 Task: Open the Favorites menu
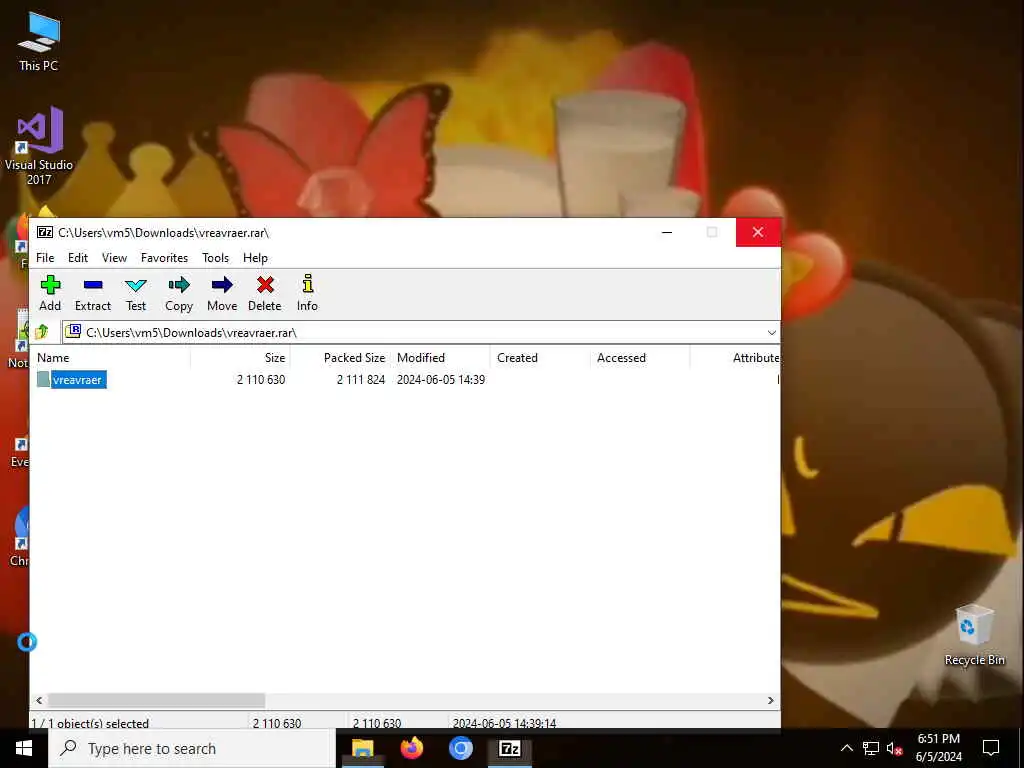pyautogui.click(x=165, y=258)
